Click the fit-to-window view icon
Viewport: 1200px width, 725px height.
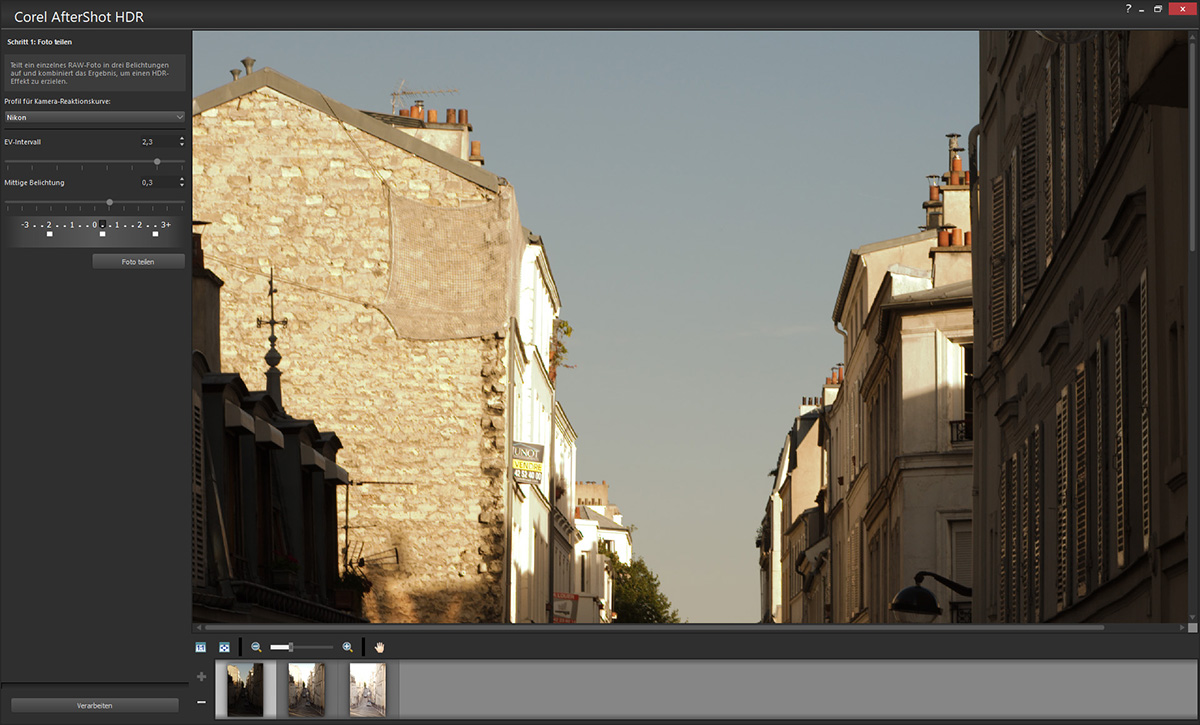point(225,647)
